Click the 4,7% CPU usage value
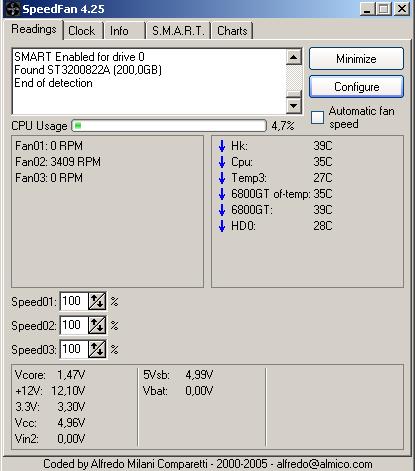The width and height of the screenshot is (415, 471). 283,126
